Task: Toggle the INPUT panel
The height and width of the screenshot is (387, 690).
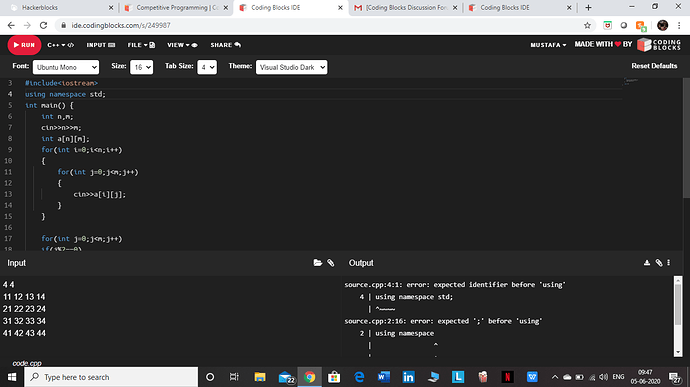Action: (x=100, y=45)
